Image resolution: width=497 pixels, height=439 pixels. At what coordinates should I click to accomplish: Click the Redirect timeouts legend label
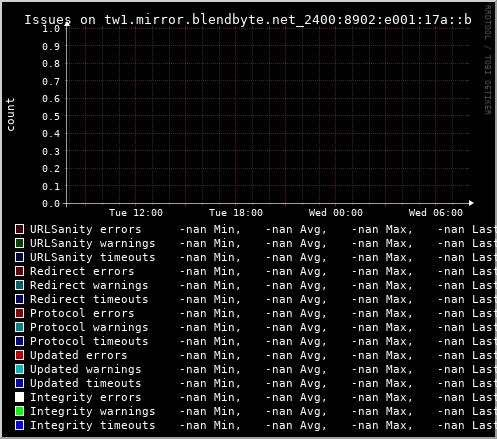(89, 299)
